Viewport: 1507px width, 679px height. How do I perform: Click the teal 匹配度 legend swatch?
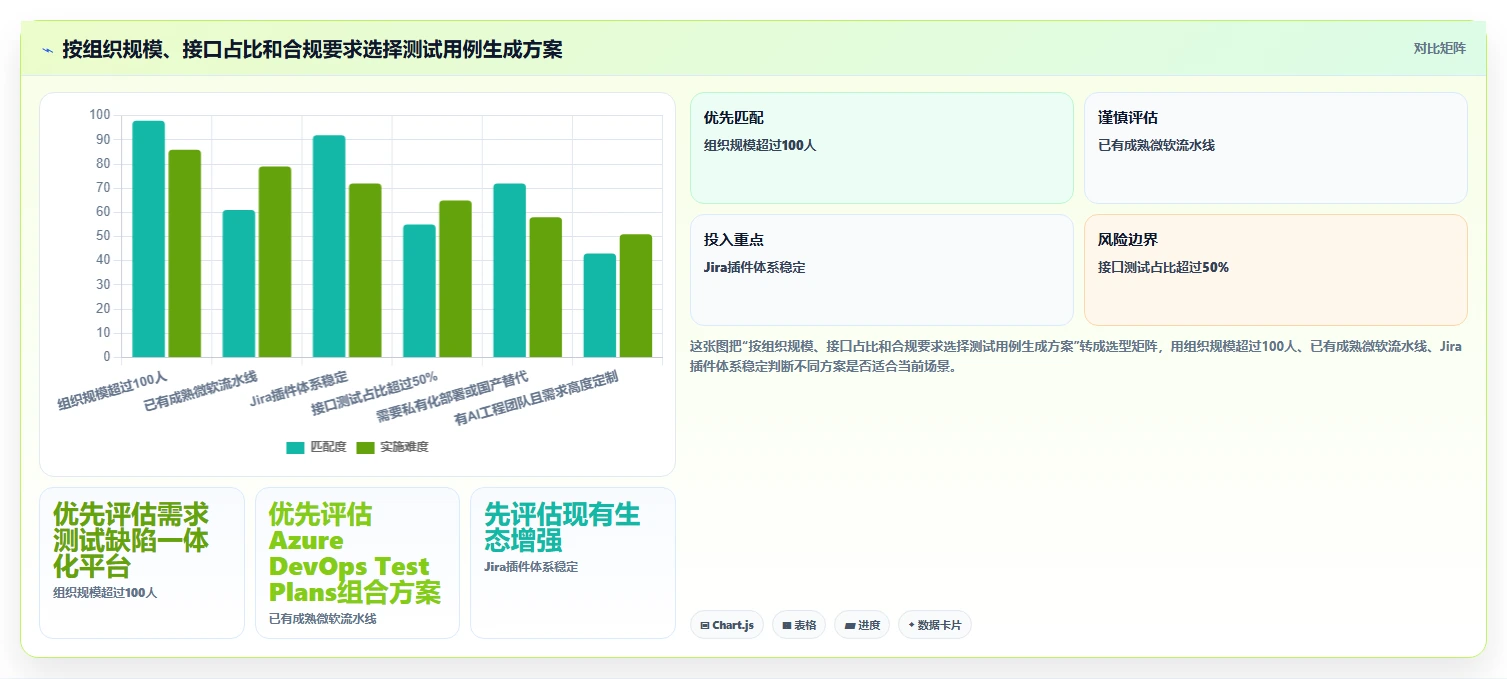pyautogui.click(x=295, y=447)
